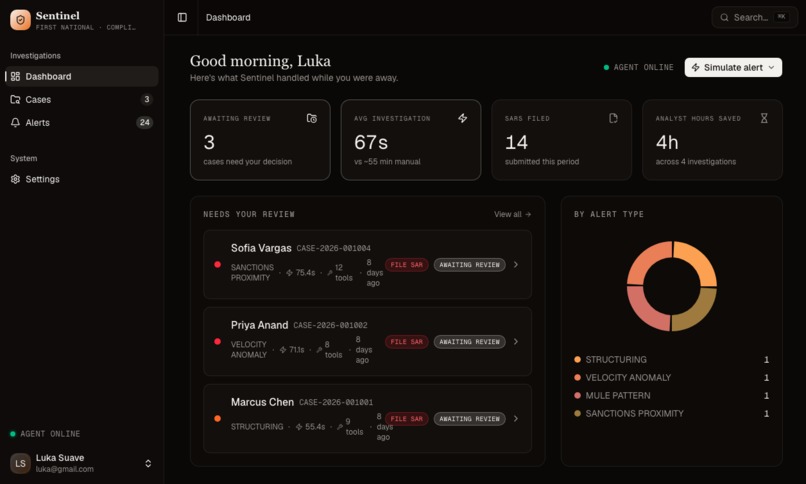Open Settings in the sidebar

[81, 179]
